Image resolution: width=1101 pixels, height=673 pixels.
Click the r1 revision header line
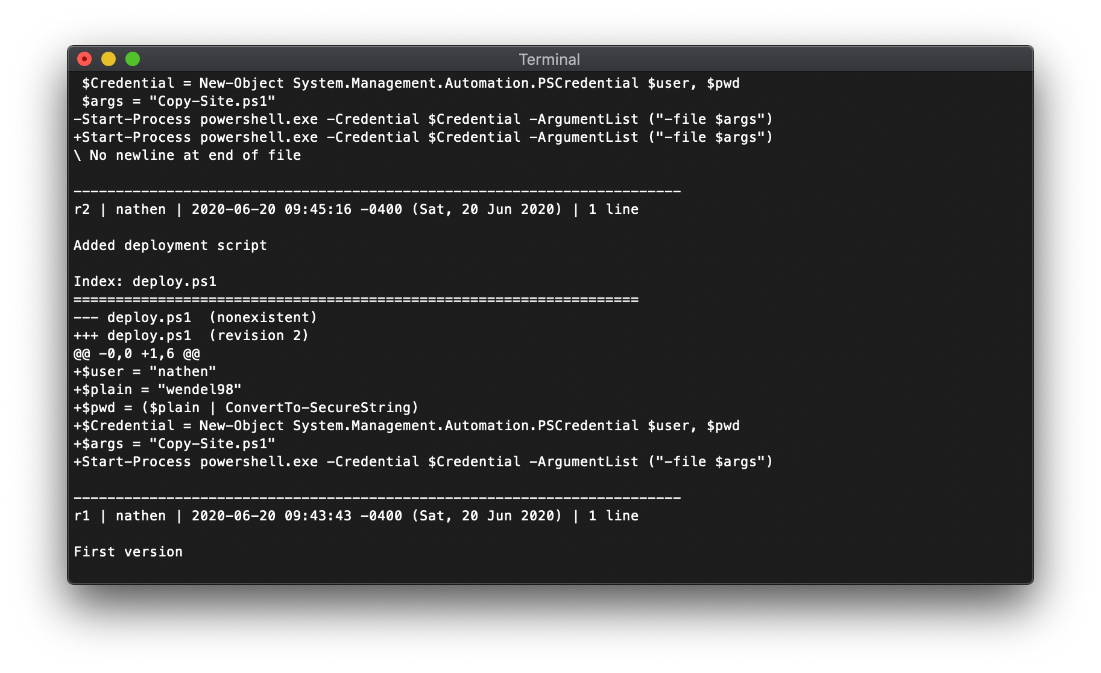[x=356, y=516]
